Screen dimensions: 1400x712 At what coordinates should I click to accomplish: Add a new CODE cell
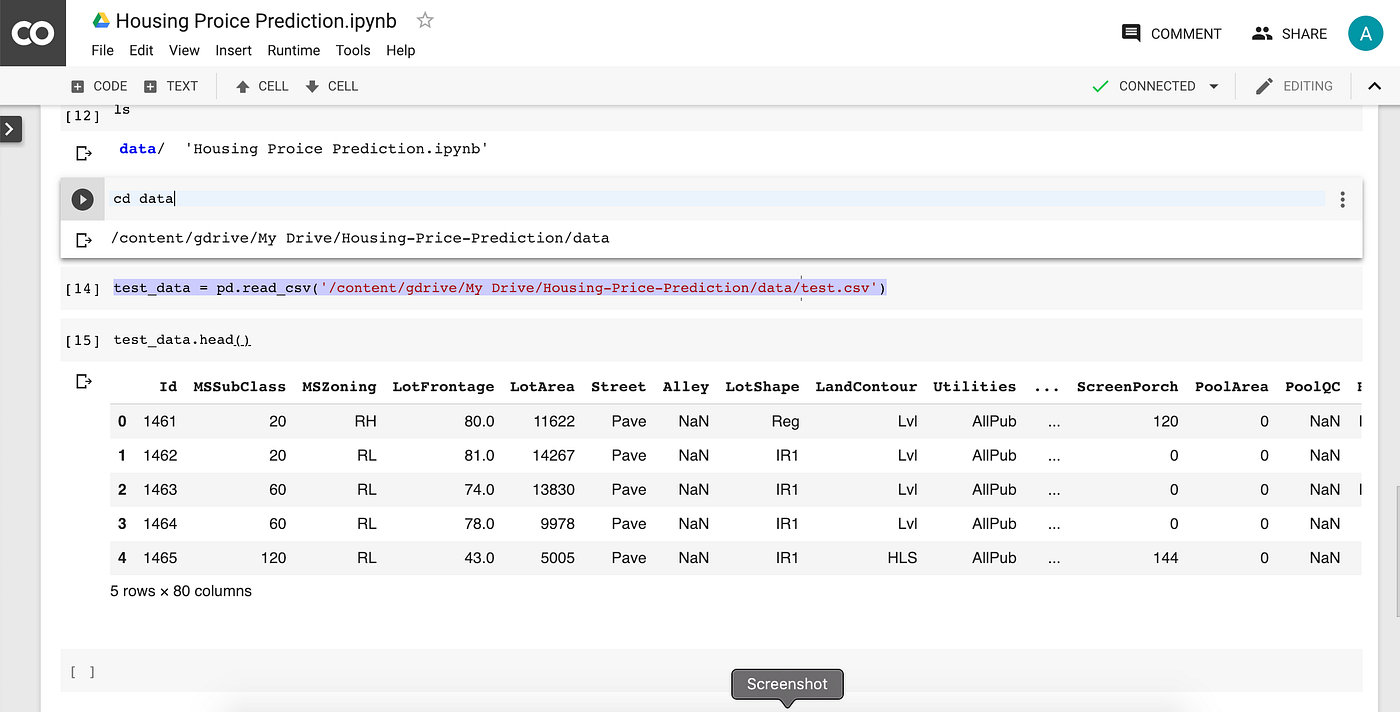(99, 86)
